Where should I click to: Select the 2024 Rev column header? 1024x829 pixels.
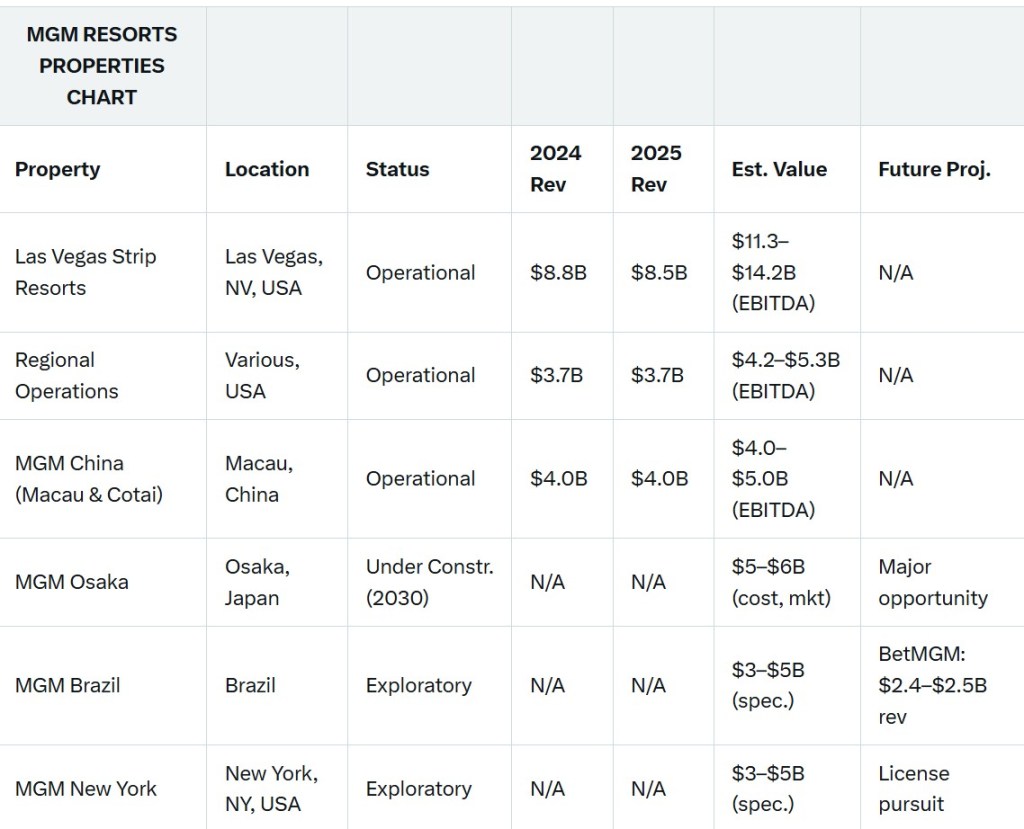point(555,169)
